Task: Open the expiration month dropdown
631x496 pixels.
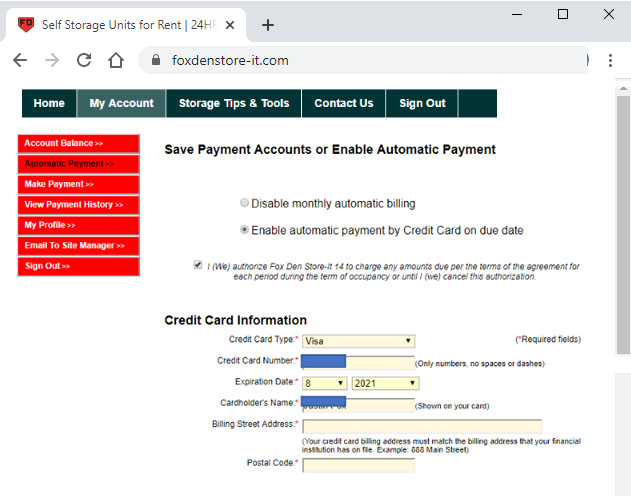Action: point(324,383)
